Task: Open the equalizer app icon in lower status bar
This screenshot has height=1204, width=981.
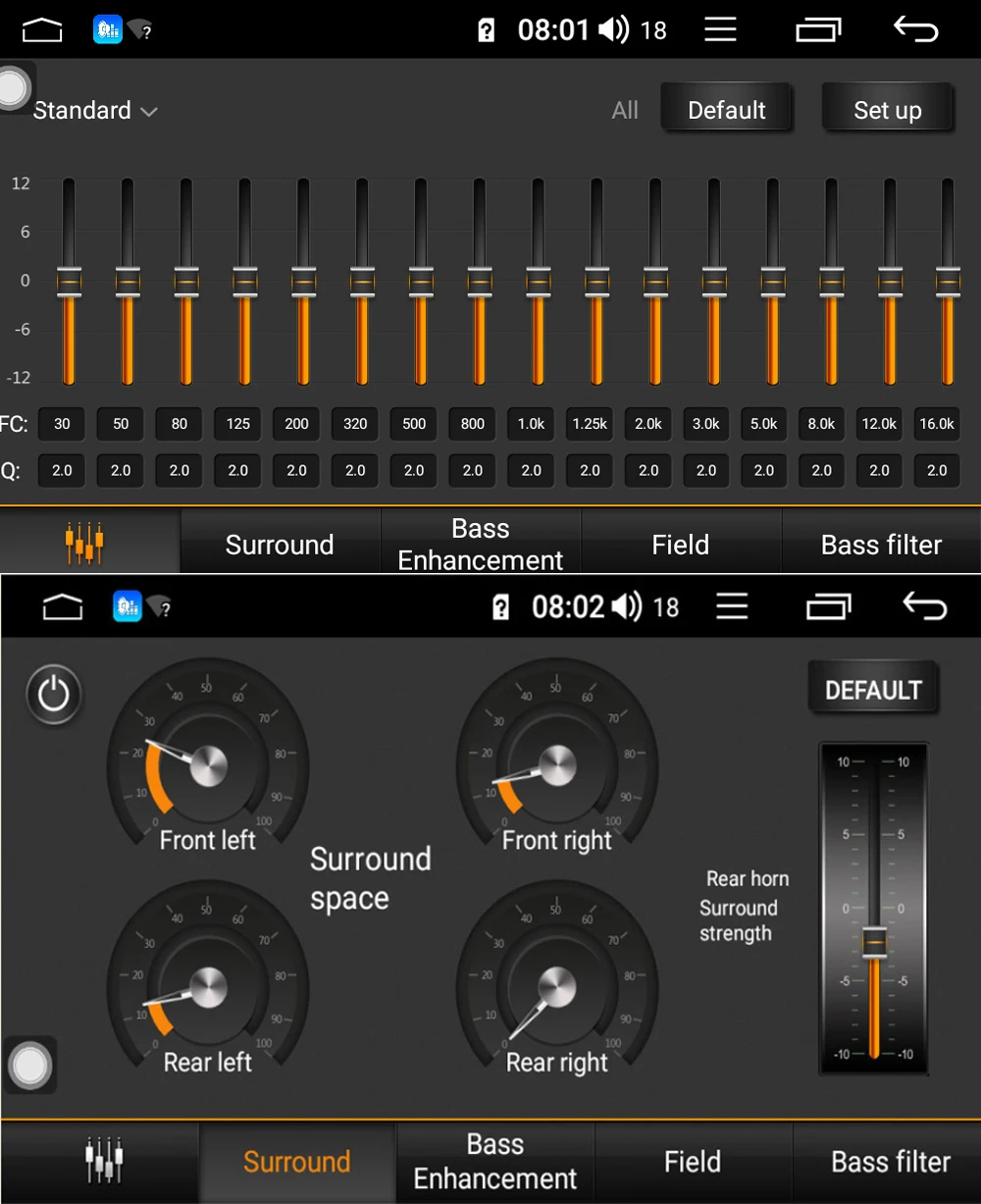Action: [x=128, y=606]
